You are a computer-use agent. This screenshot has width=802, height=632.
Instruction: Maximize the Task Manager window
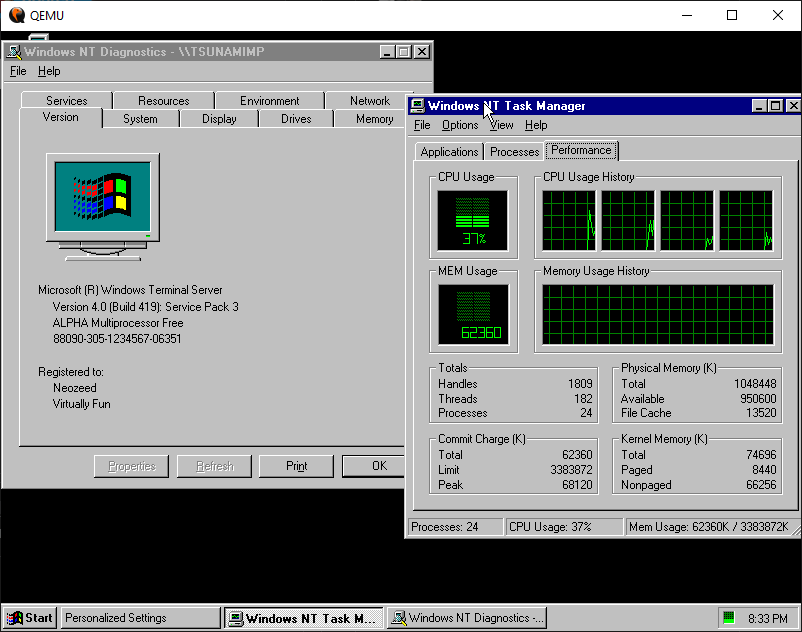[x=775, y=106]
